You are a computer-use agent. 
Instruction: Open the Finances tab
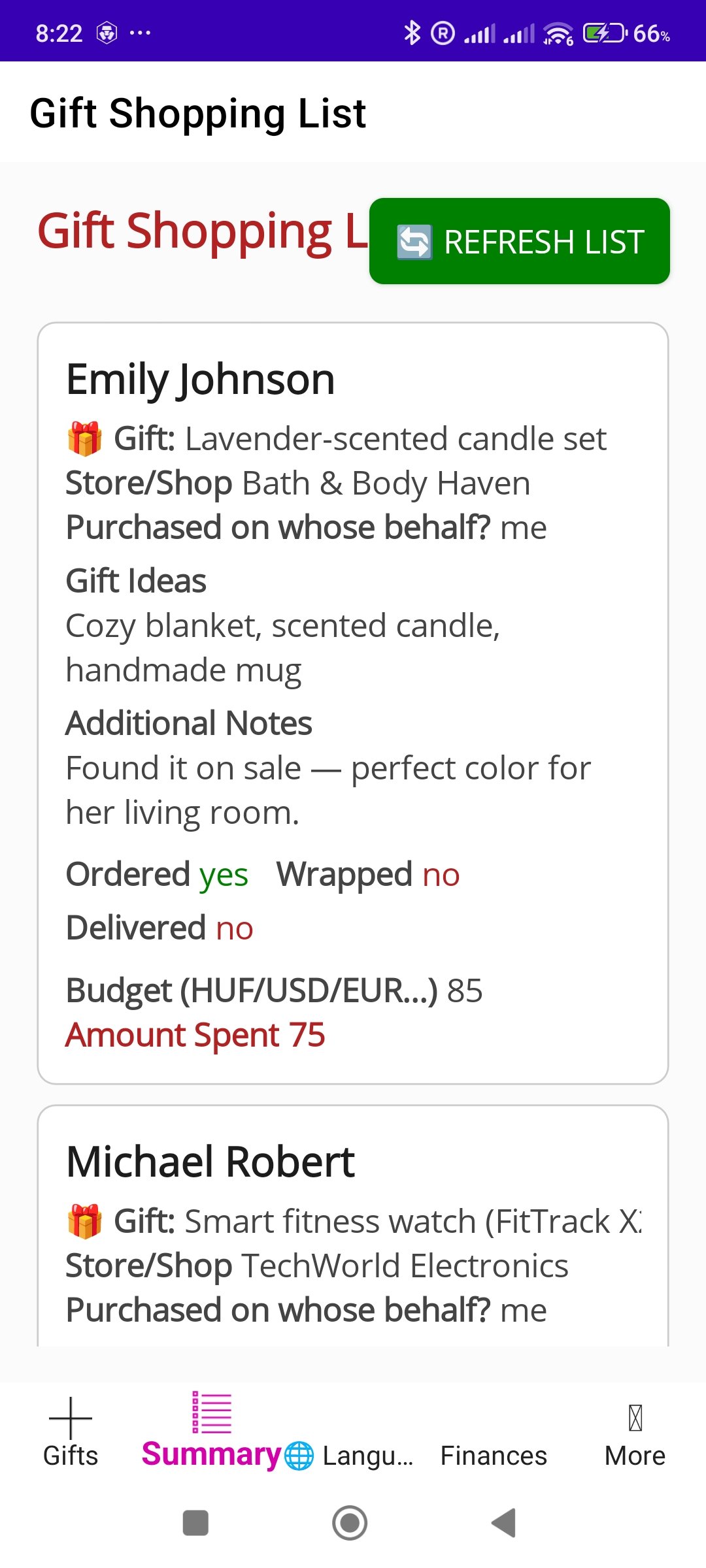pos(494,1456)
